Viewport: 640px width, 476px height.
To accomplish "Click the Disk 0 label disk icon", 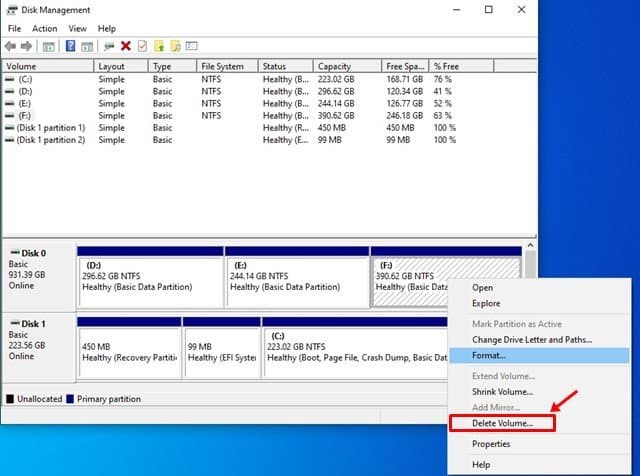I will point(15,253).
